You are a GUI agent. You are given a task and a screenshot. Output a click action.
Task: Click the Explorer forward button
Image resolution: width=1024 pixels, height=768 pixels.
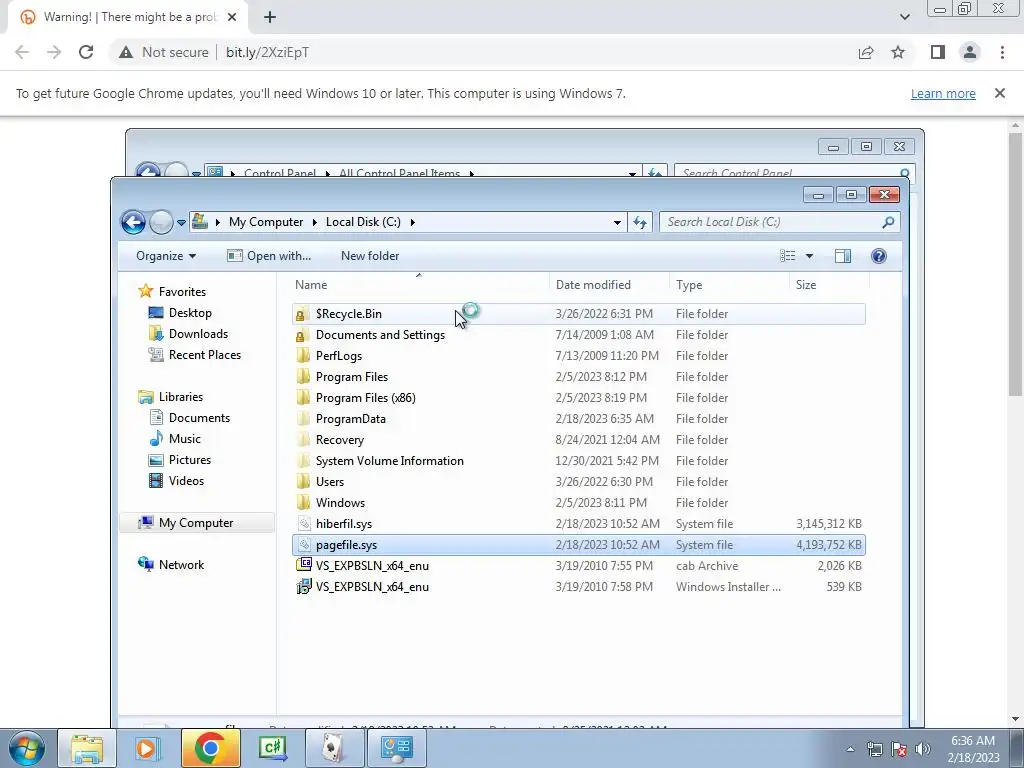click(161, 223)
